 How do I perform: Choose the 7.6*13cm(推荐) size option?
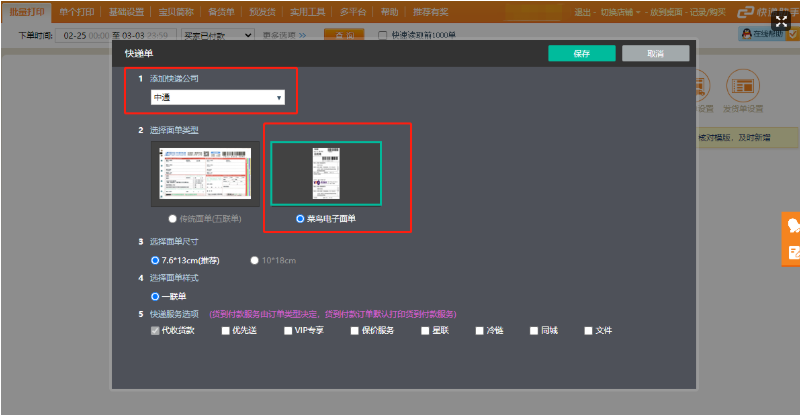(155, 260)
